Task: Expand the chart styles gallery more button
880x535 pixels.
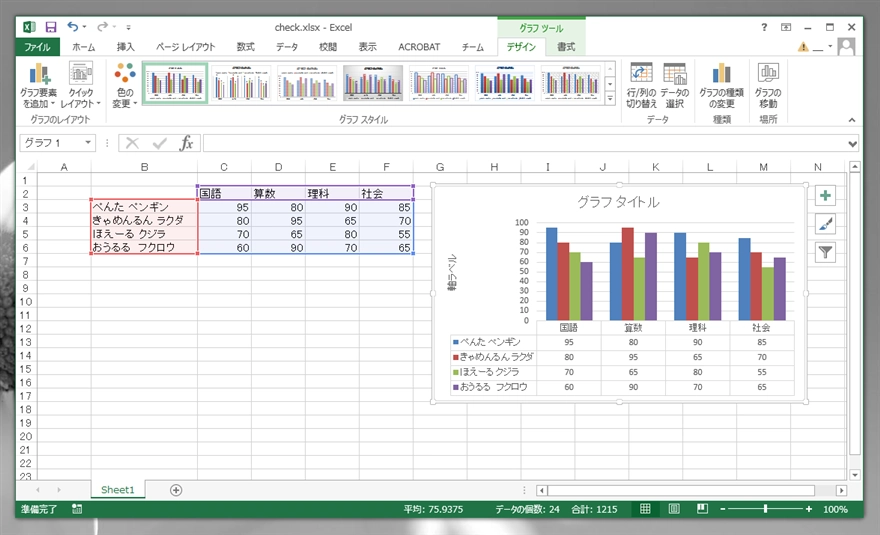Action: [610, 98]
